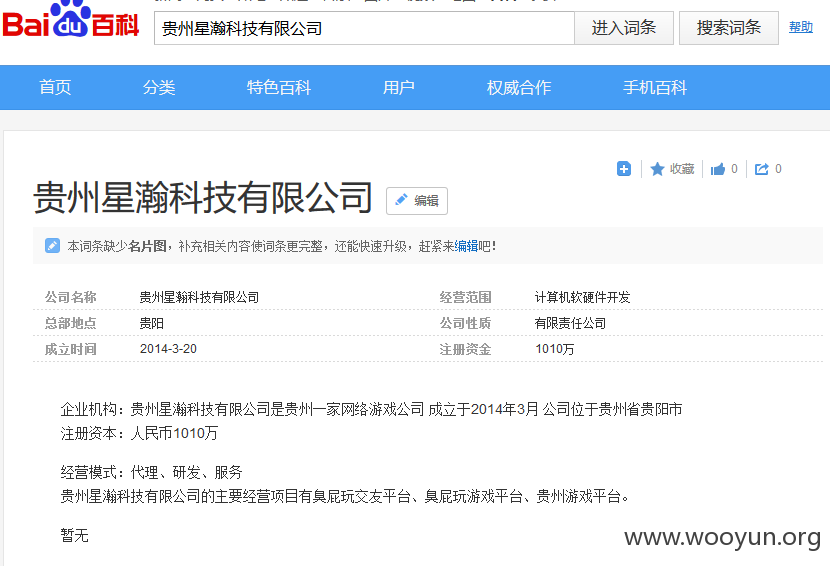Click the value 计算机软硬件开发
Viewport: 830px width, 566px height.
tap(582, 297)
